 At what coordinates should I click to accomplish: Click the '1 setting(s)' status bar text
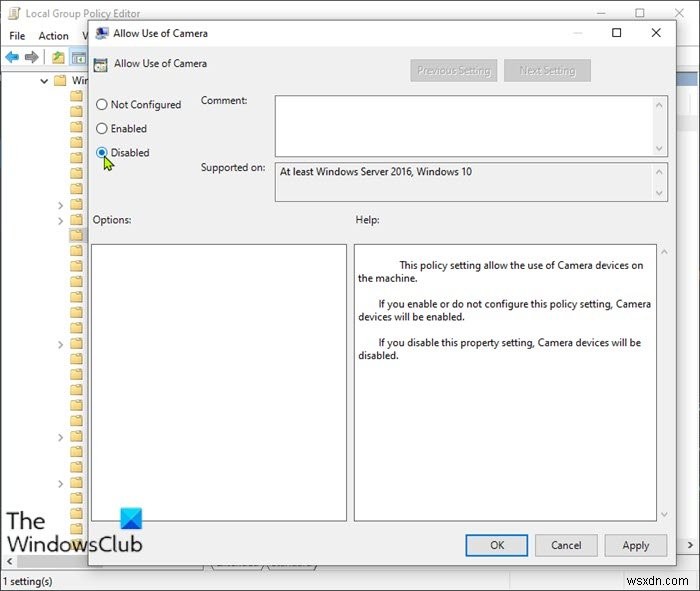[x=27, y=581]
